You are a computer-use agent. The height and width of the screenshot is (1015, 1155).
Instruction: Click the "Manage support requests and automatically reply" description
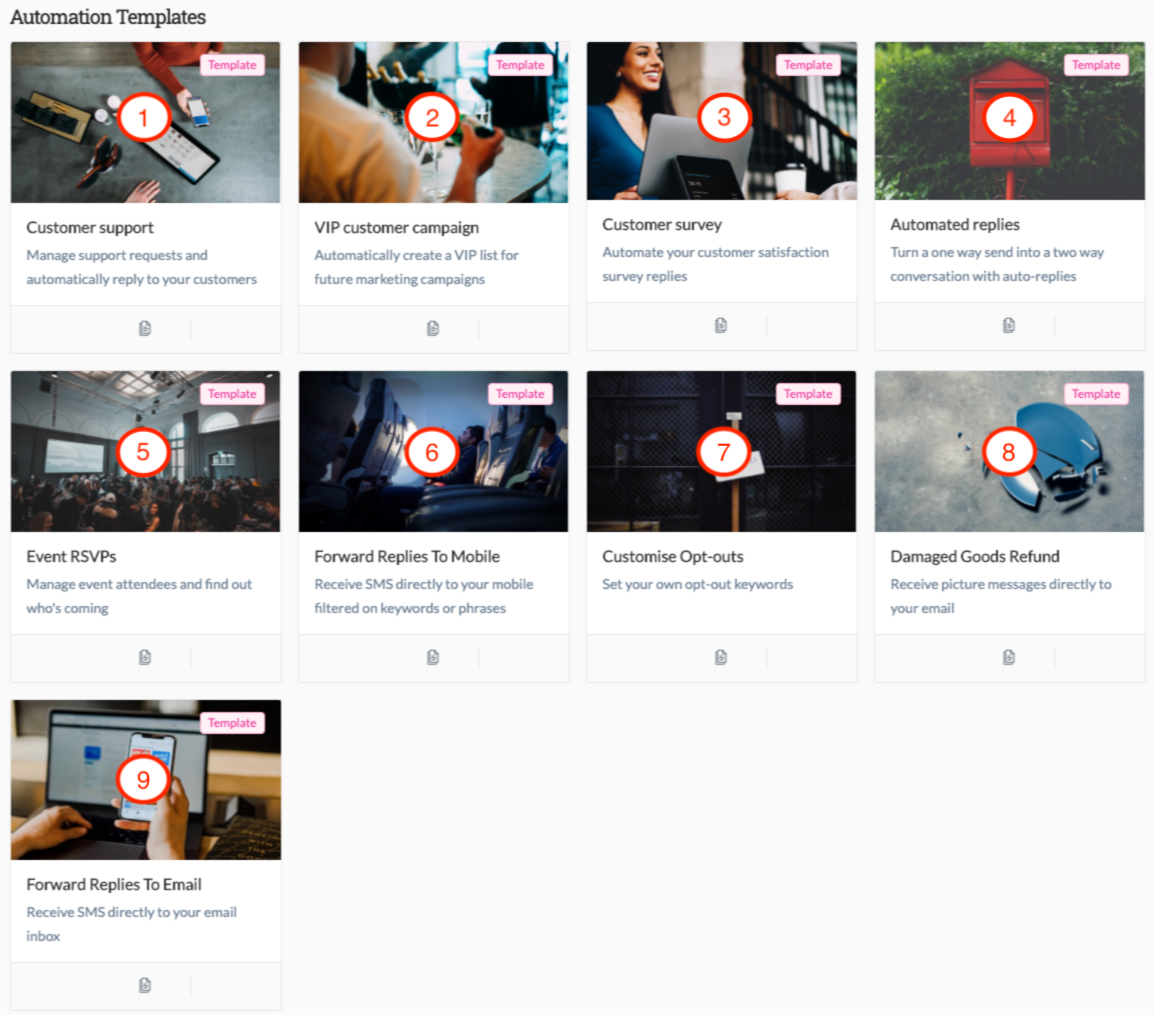[141, 267]
